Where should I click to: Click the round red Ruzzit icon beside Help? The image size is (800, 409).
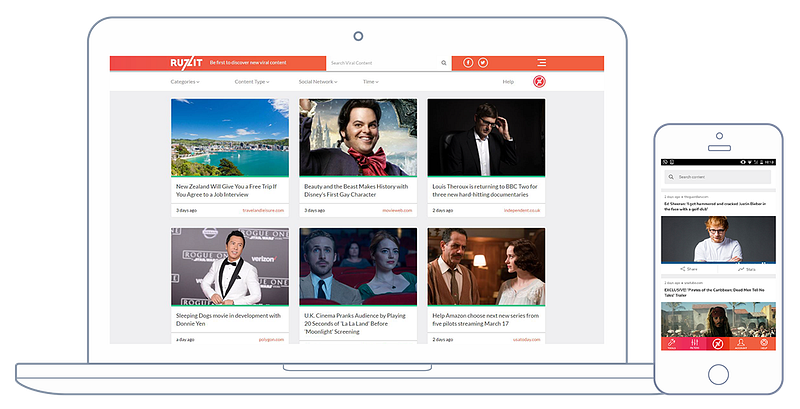pos(539,82)
